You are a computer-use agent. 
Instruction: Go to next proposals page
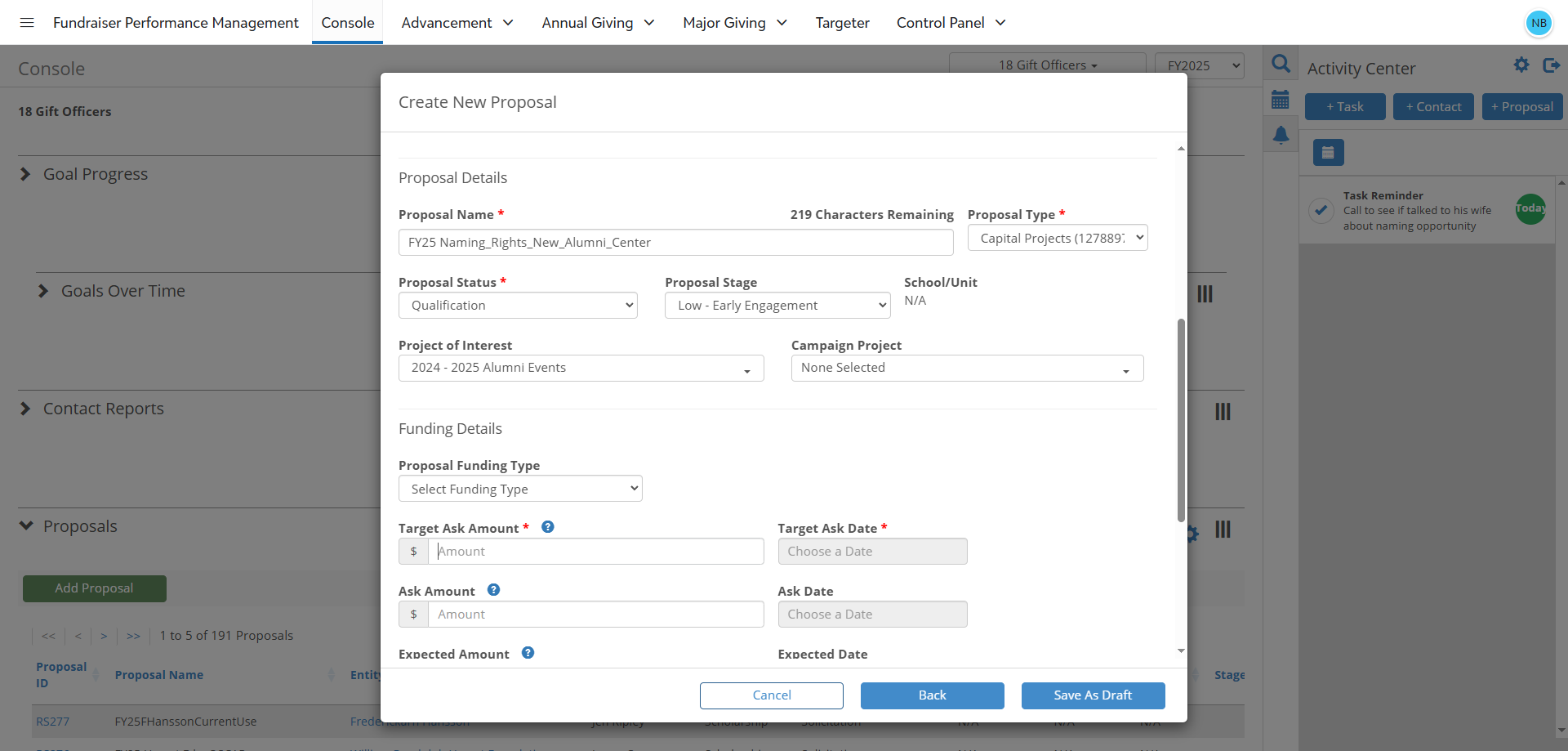(x=104, y=636)
